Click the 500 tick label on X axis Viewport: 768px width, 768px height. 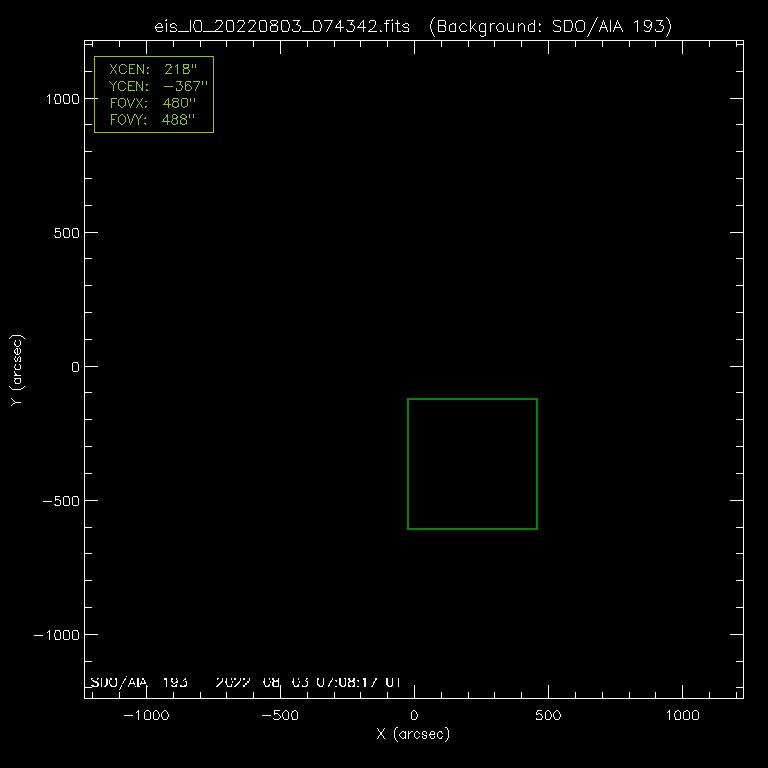coord(548,715)
